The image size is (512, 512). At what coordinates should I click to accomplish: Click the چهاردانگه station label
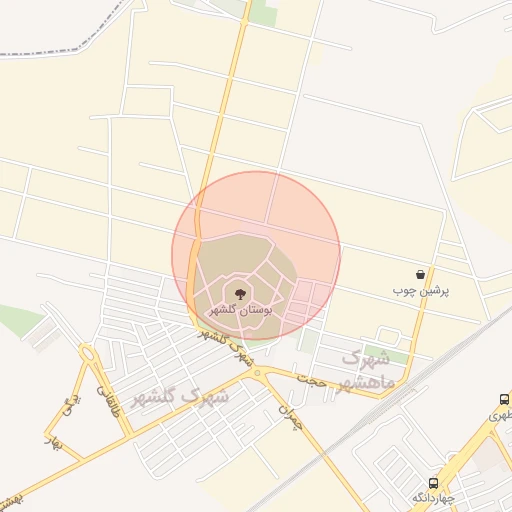[433, 499]
